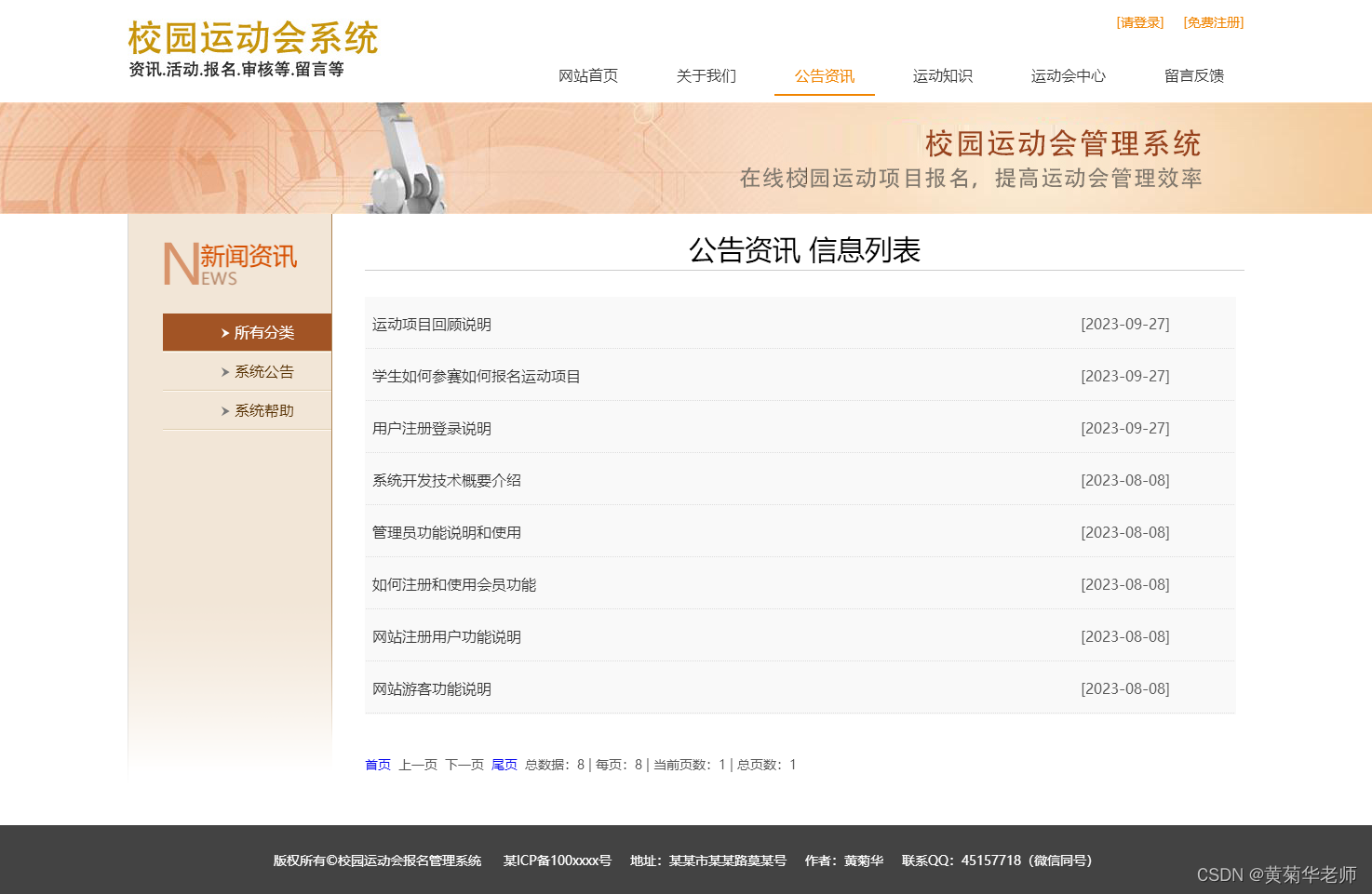Screen dimensions: 1372x894
Task: Go to first page via 首页 link
Action: coord(378,765)
